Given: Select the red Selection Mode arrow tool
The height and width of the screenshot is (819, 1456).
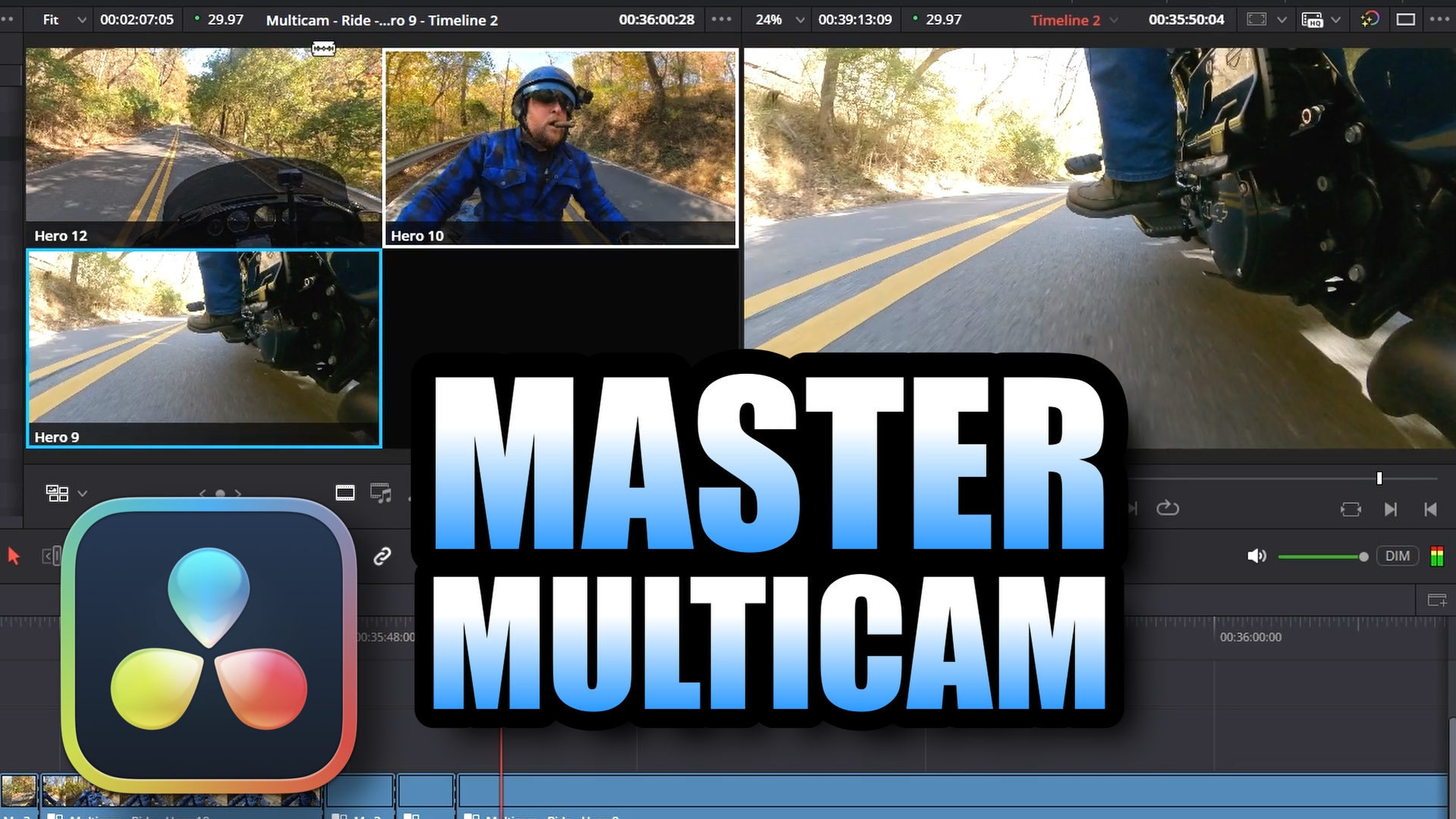Looking at the screenshot, I should (x=14, y=556).
